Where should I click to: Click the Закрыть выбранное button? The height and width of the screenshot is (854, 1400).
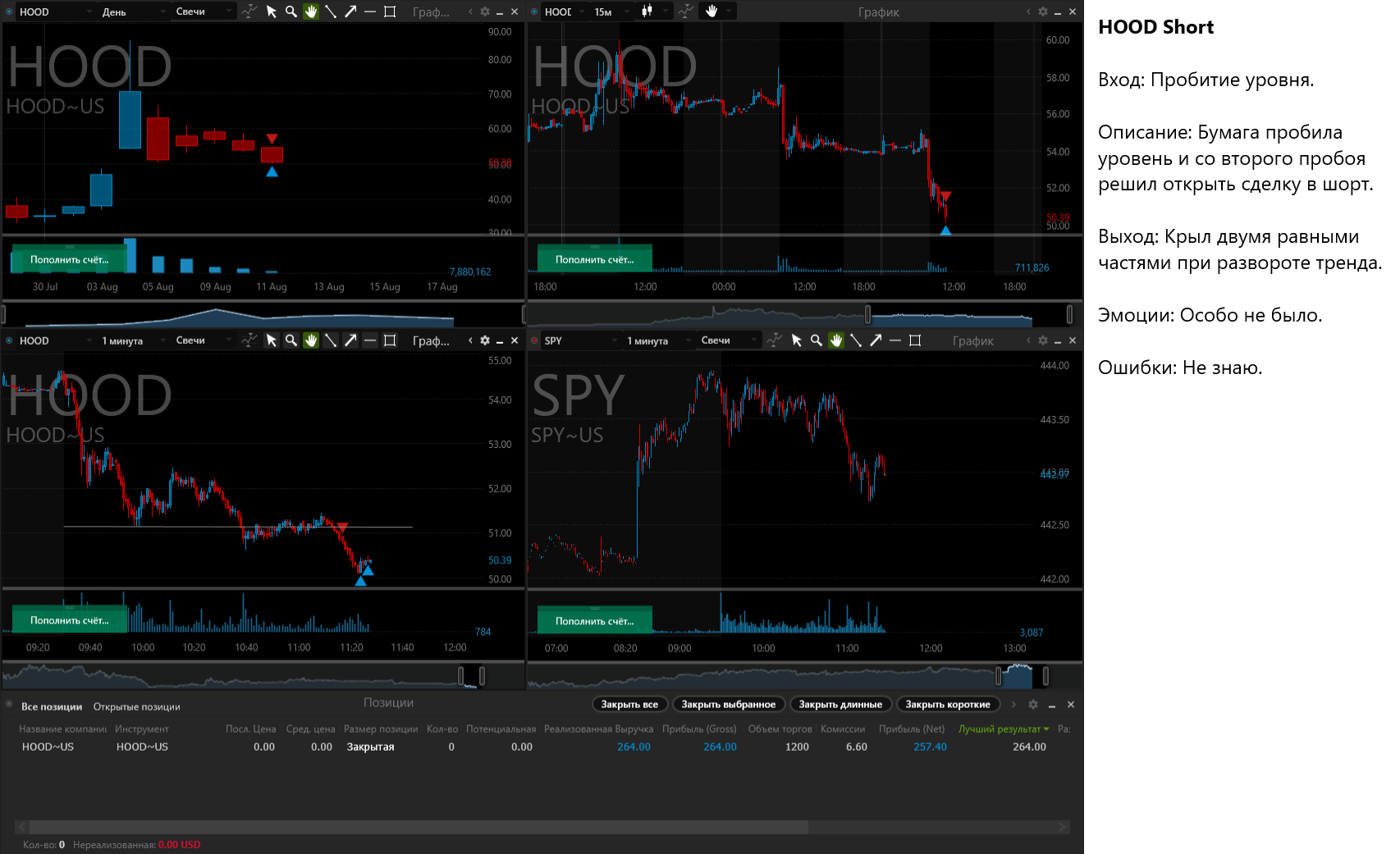click(x=728, y=704)
